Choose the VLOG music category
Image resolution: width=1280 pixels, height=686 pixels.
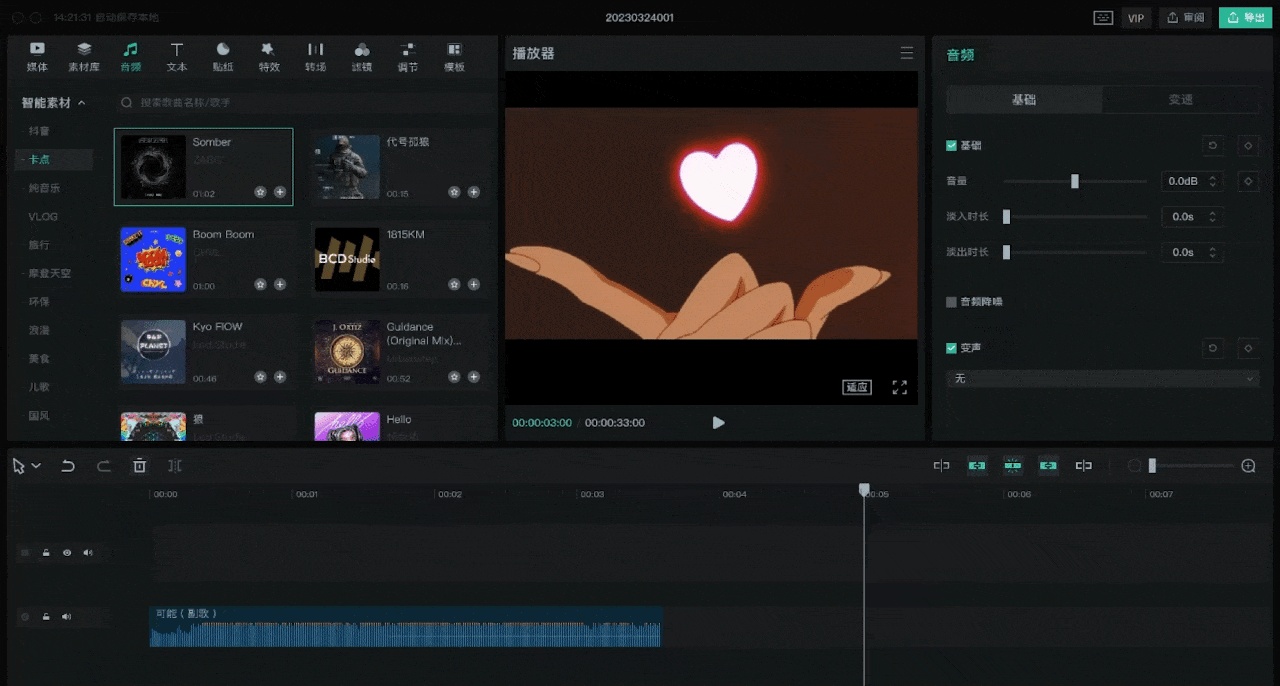coord(43,216)
